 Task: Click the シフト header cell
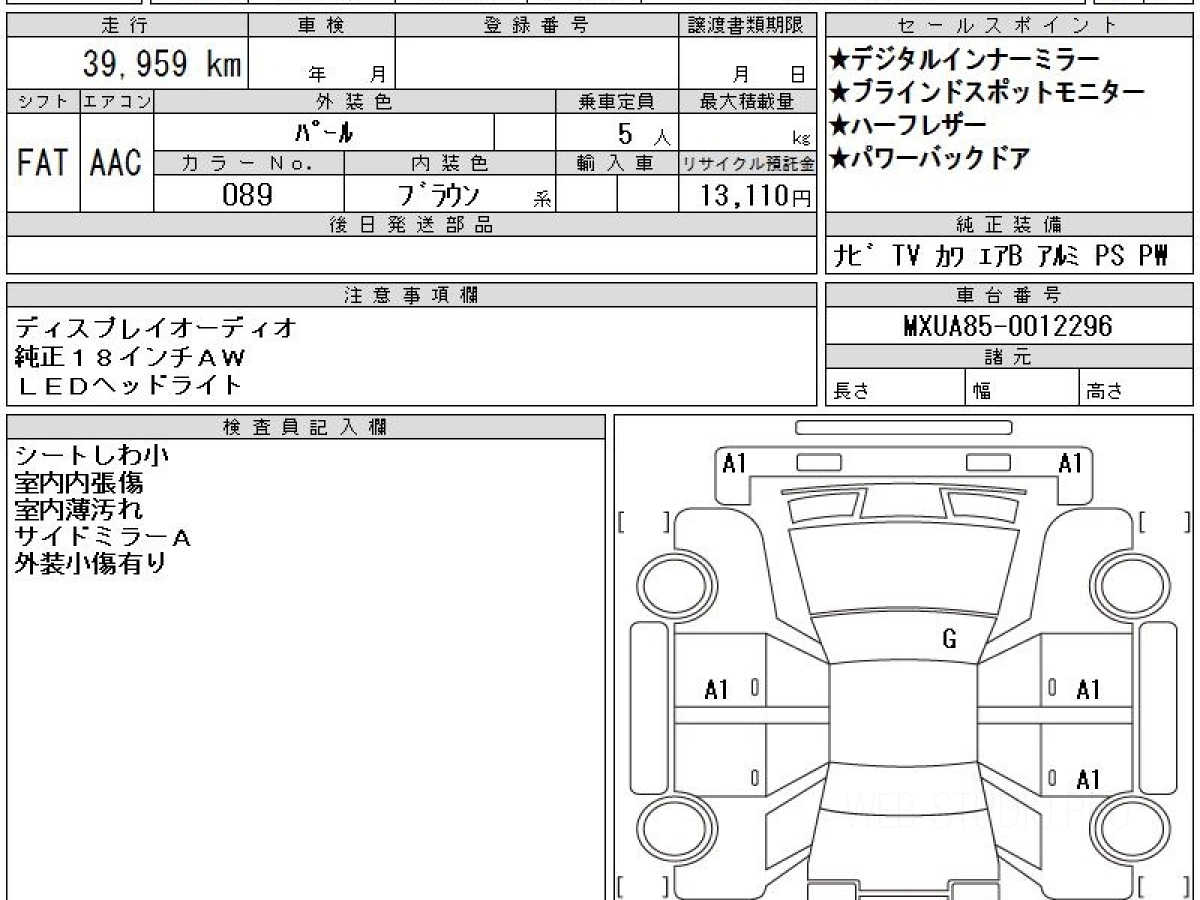coord(43,101)
